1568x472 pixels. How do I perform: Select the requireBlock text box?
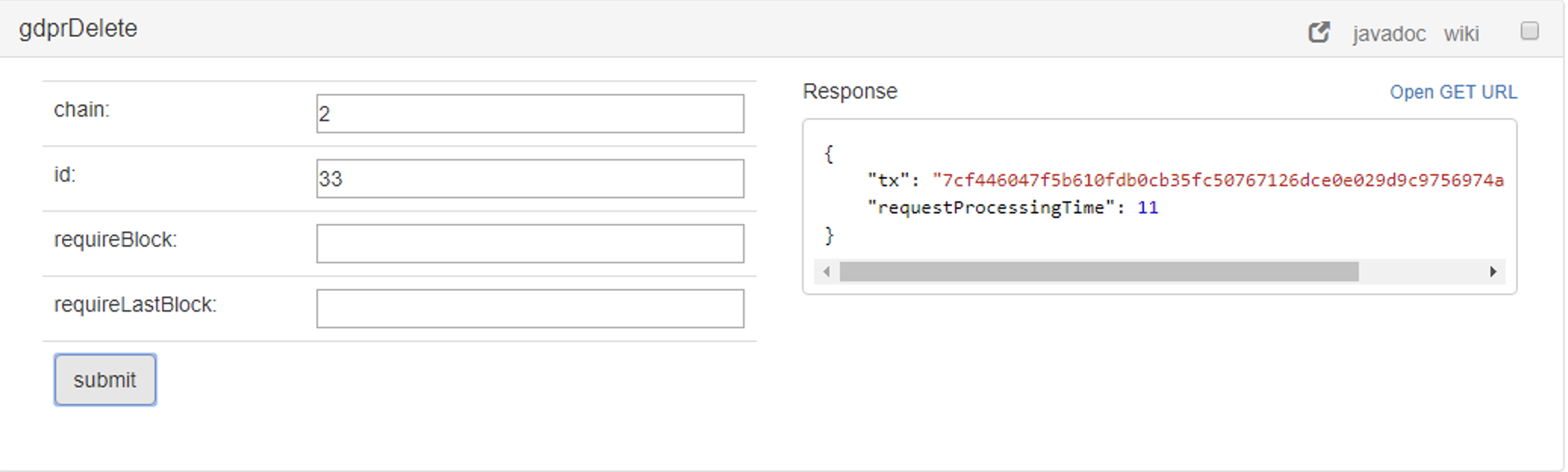pos(530,244)
